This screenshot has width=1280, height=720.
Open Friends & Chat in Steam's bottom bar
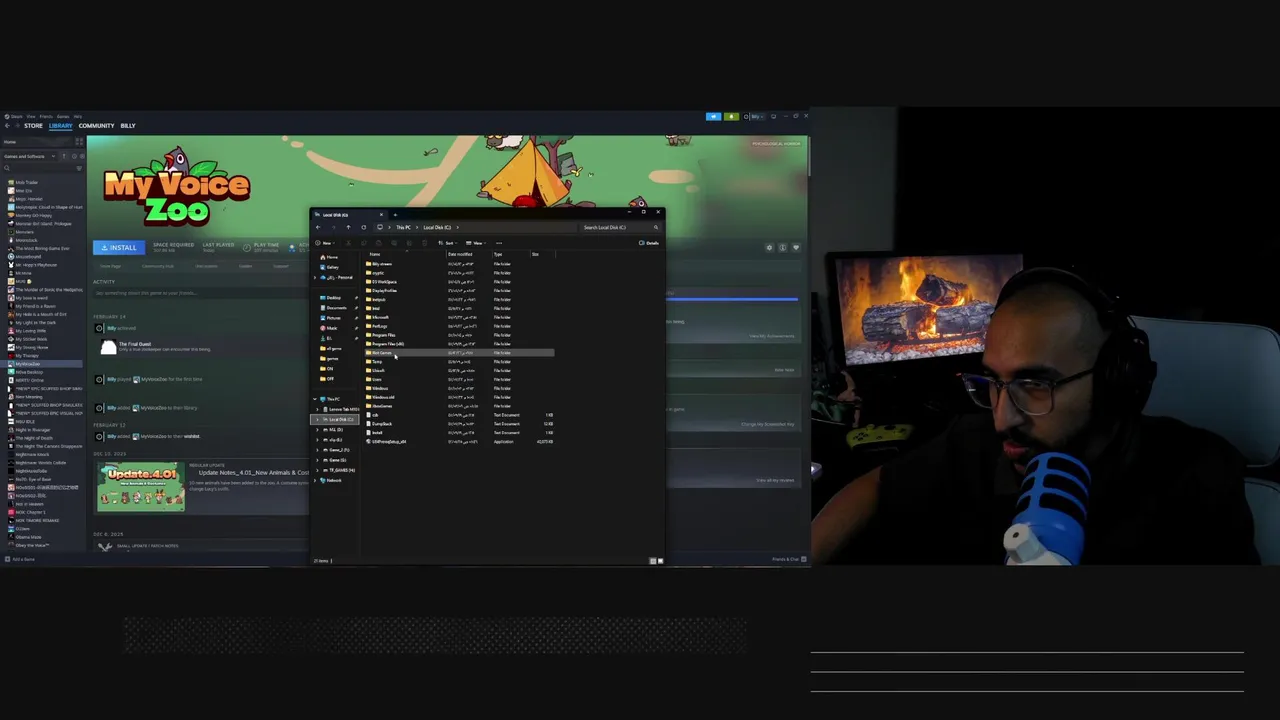tap(787, 559)
